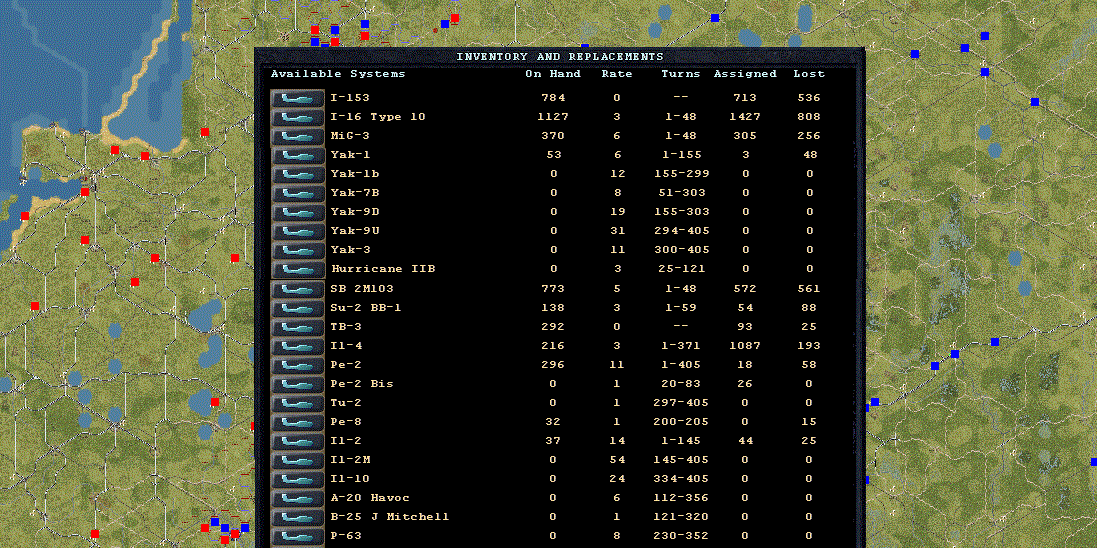
Task: Click the Assigned column header
Action: tap(745, 73)
